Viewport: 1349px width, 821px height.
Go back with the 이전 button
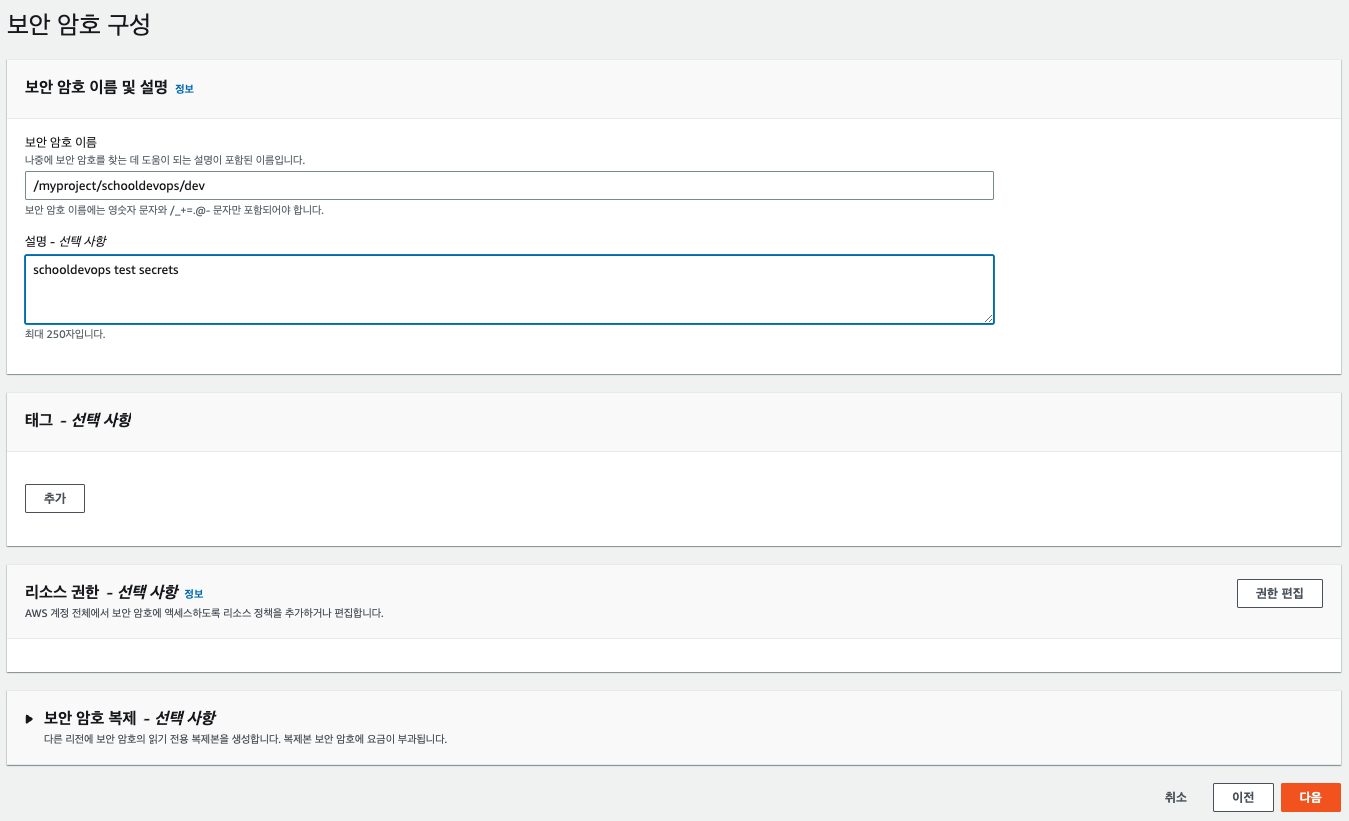click(1243, 797)
